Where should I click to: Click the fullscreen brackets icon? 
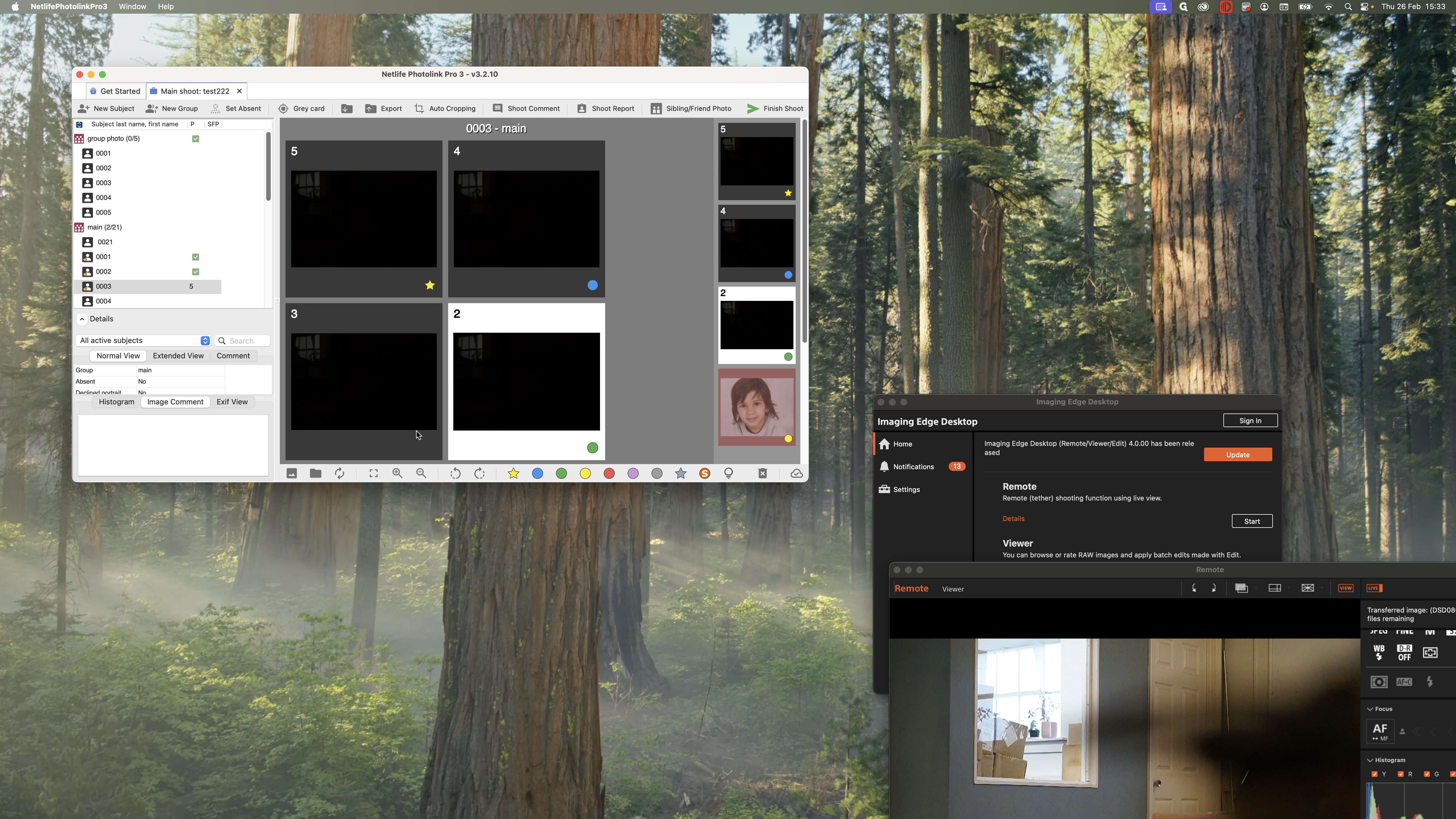pos(374,474)
